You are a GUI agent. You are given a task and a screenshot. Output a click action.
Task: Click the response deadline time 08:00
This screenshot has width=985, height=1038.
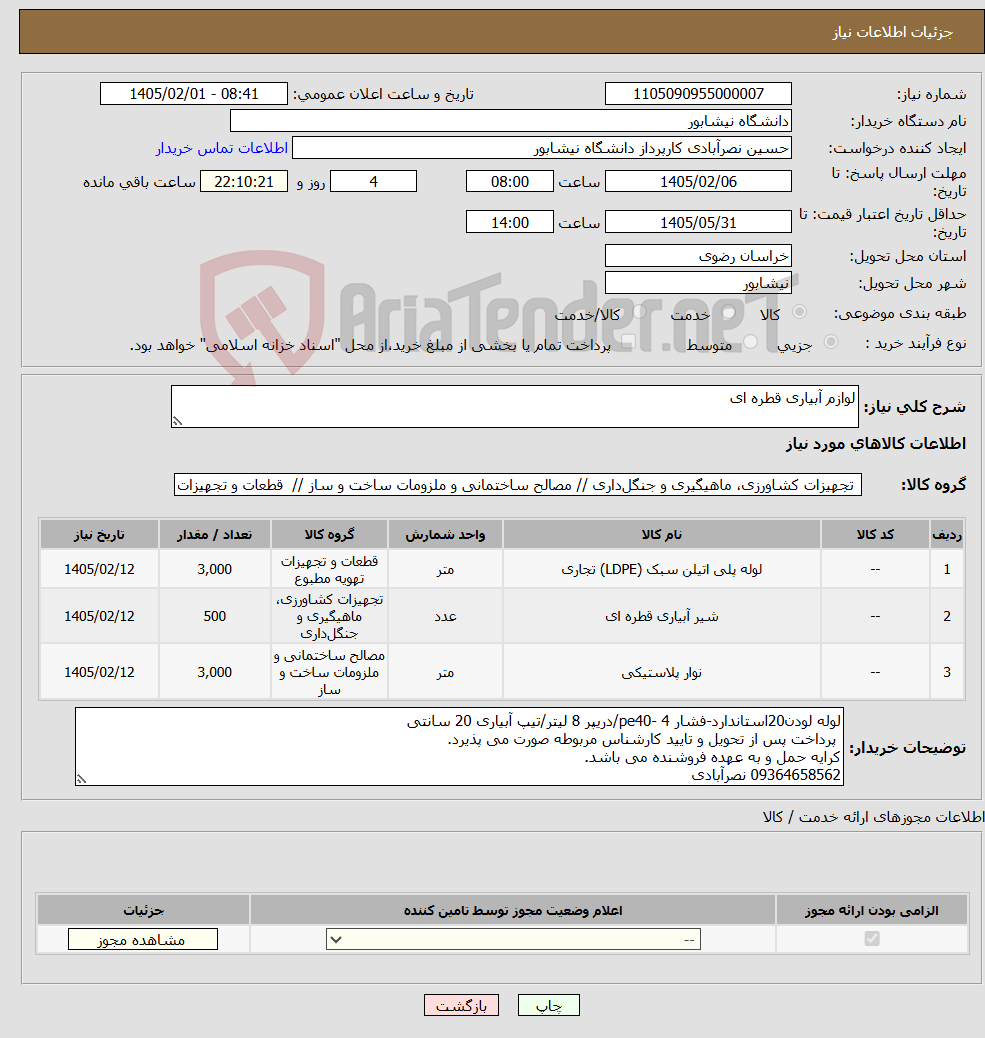510,181
